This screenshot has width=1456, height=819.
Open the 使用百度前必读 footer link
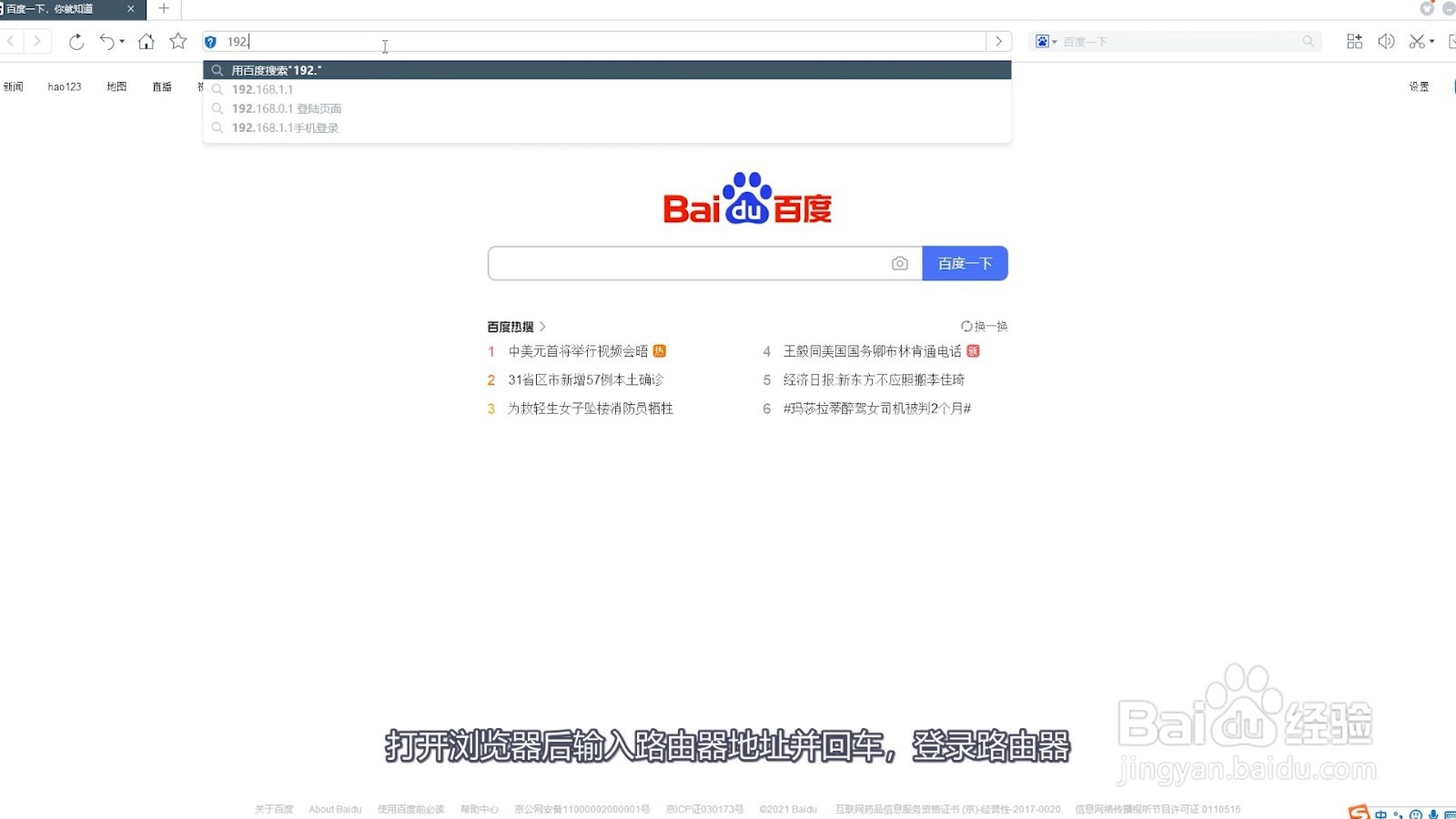tap(410, 809)
